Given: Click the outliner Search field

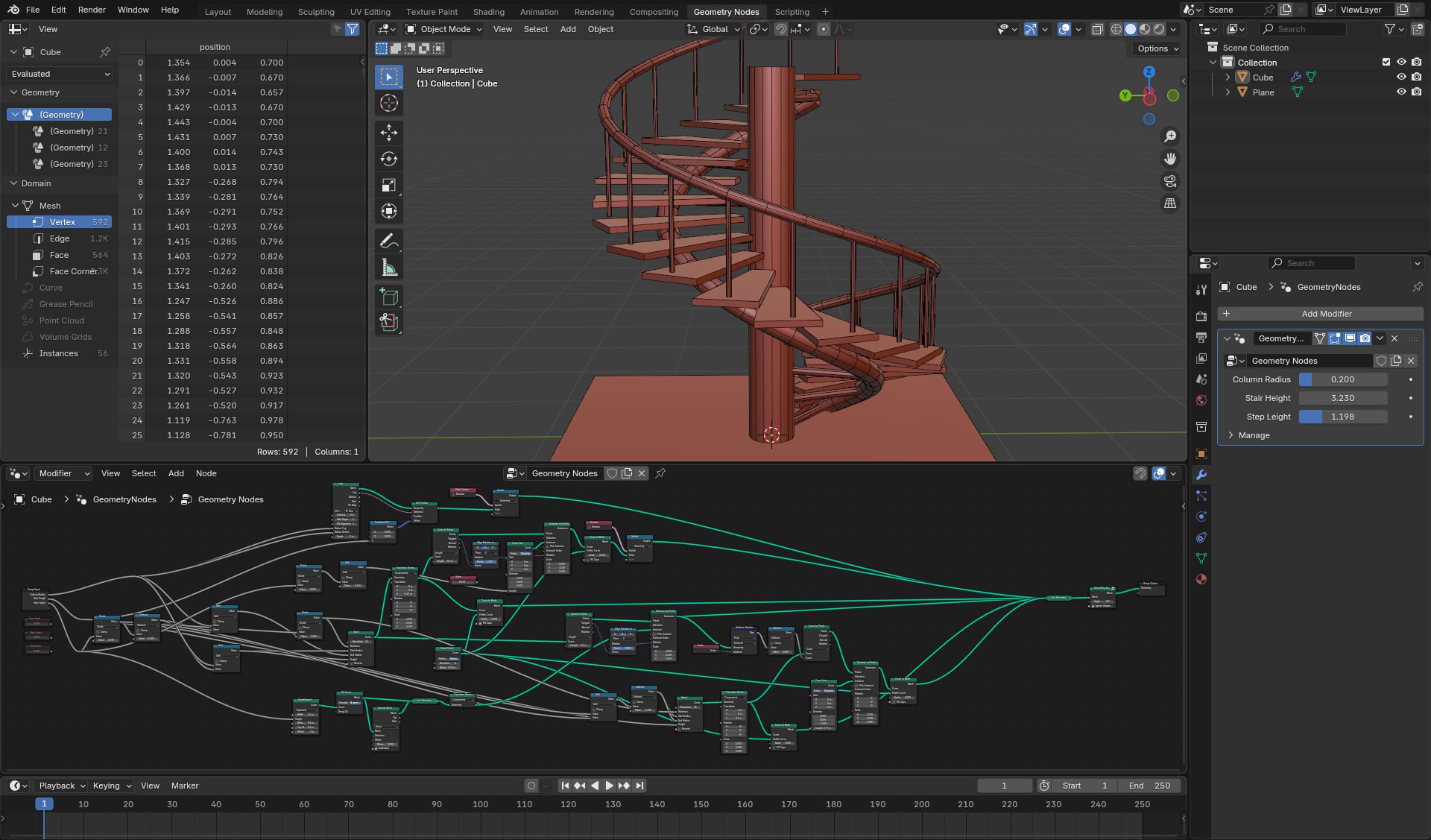Looking at the screenshot, I should [1303, 29].
